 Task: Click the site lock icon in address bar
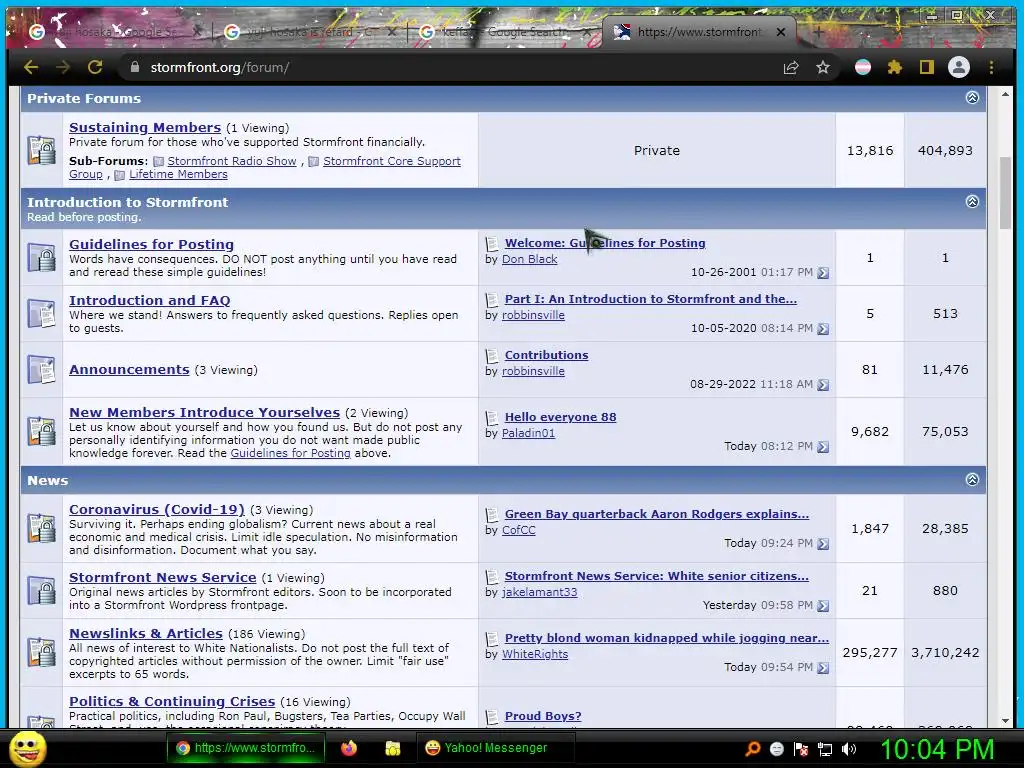coord(135,67)
